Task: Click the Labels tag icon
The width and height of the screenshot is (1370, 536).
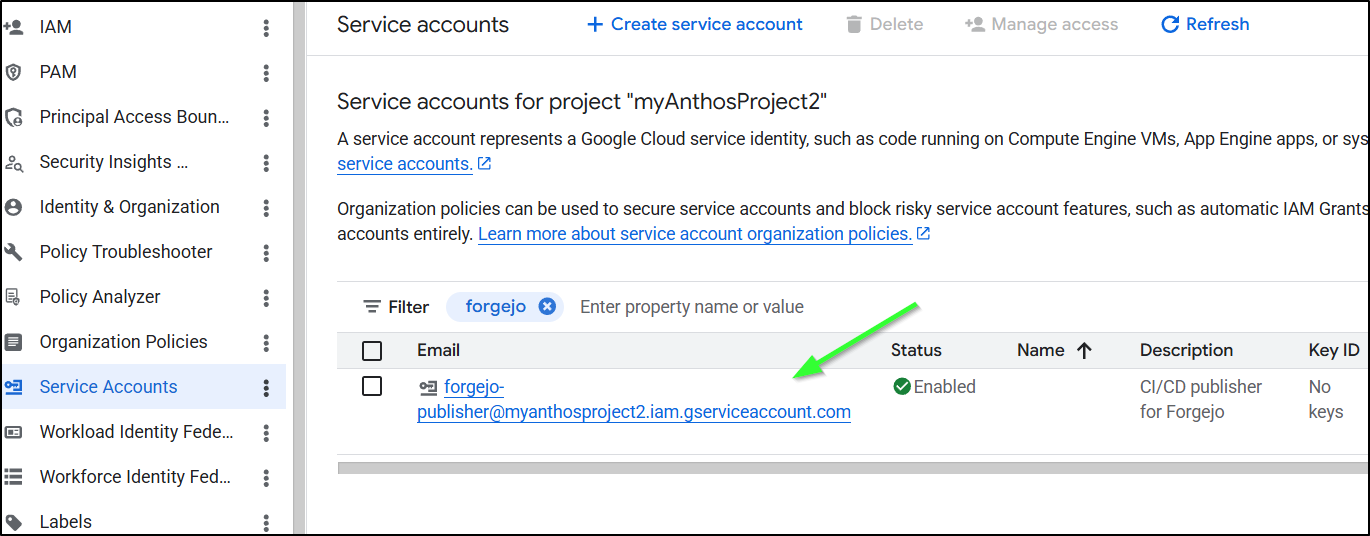Action: [14, 522]
